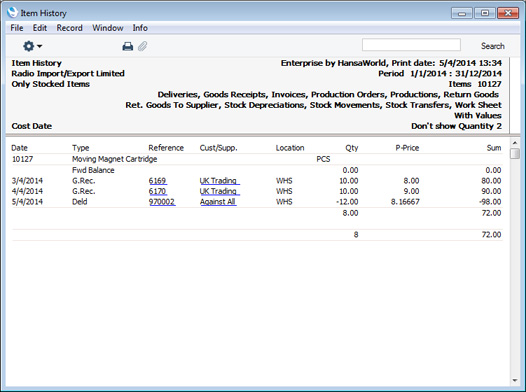Close the Item History window
This screenshot has width=526, height=392.
tap(508, 13)
